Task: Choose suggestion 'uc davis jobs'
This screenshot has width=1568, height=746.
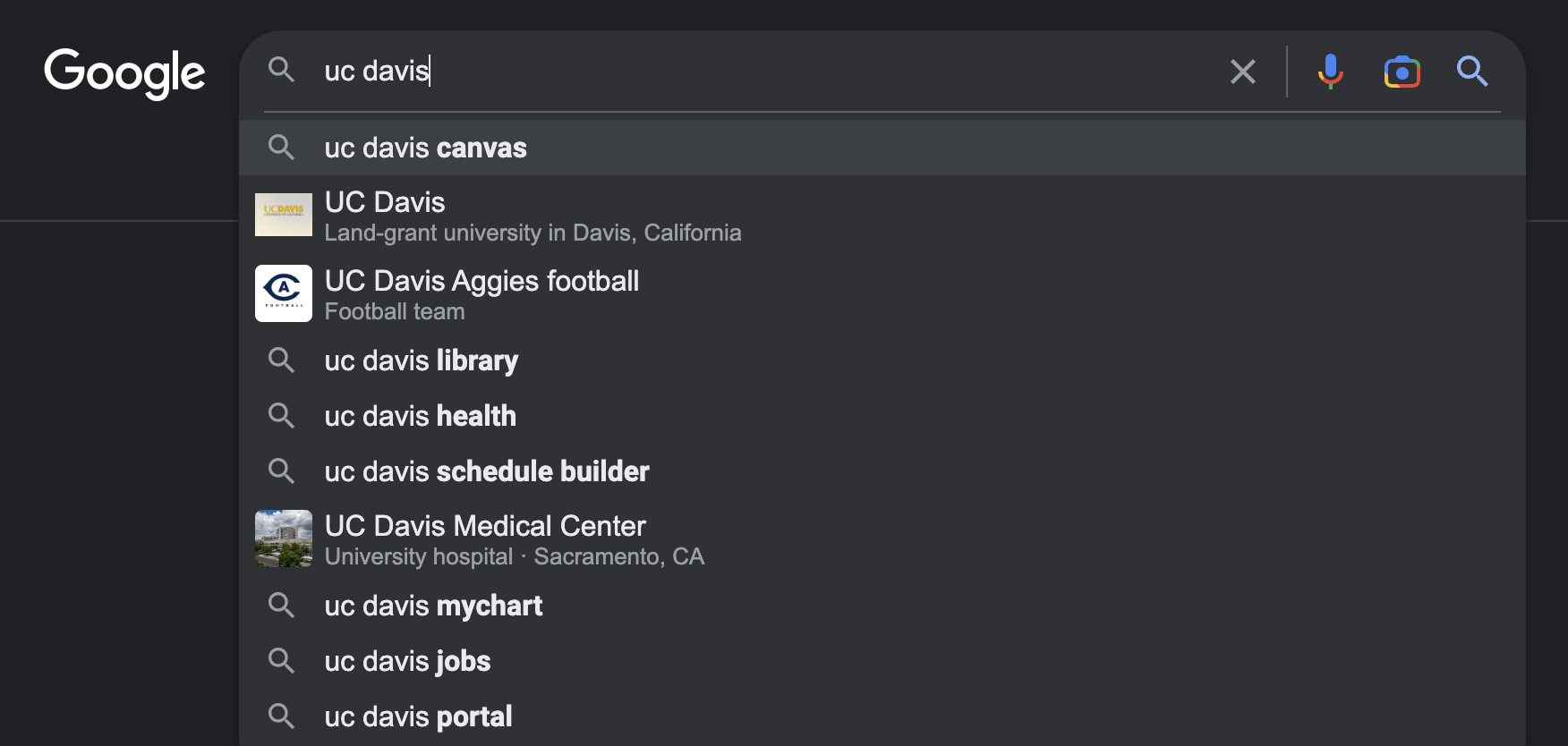Action: pyautogui.click(x=882, y=661)
